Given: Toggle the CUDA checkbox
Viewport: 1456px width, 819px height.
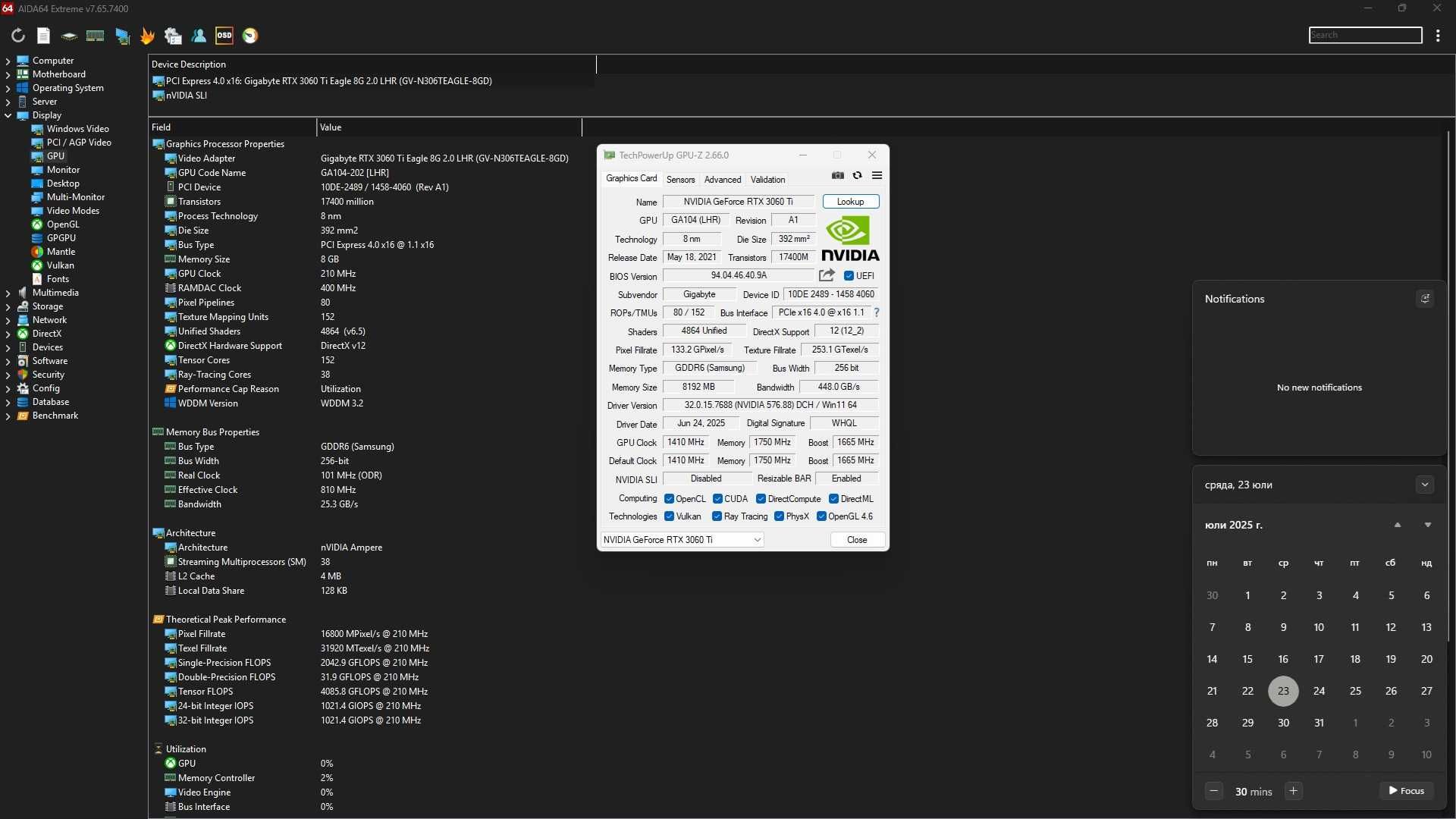Looking at the screenshot, I should (x=717, y=499).
